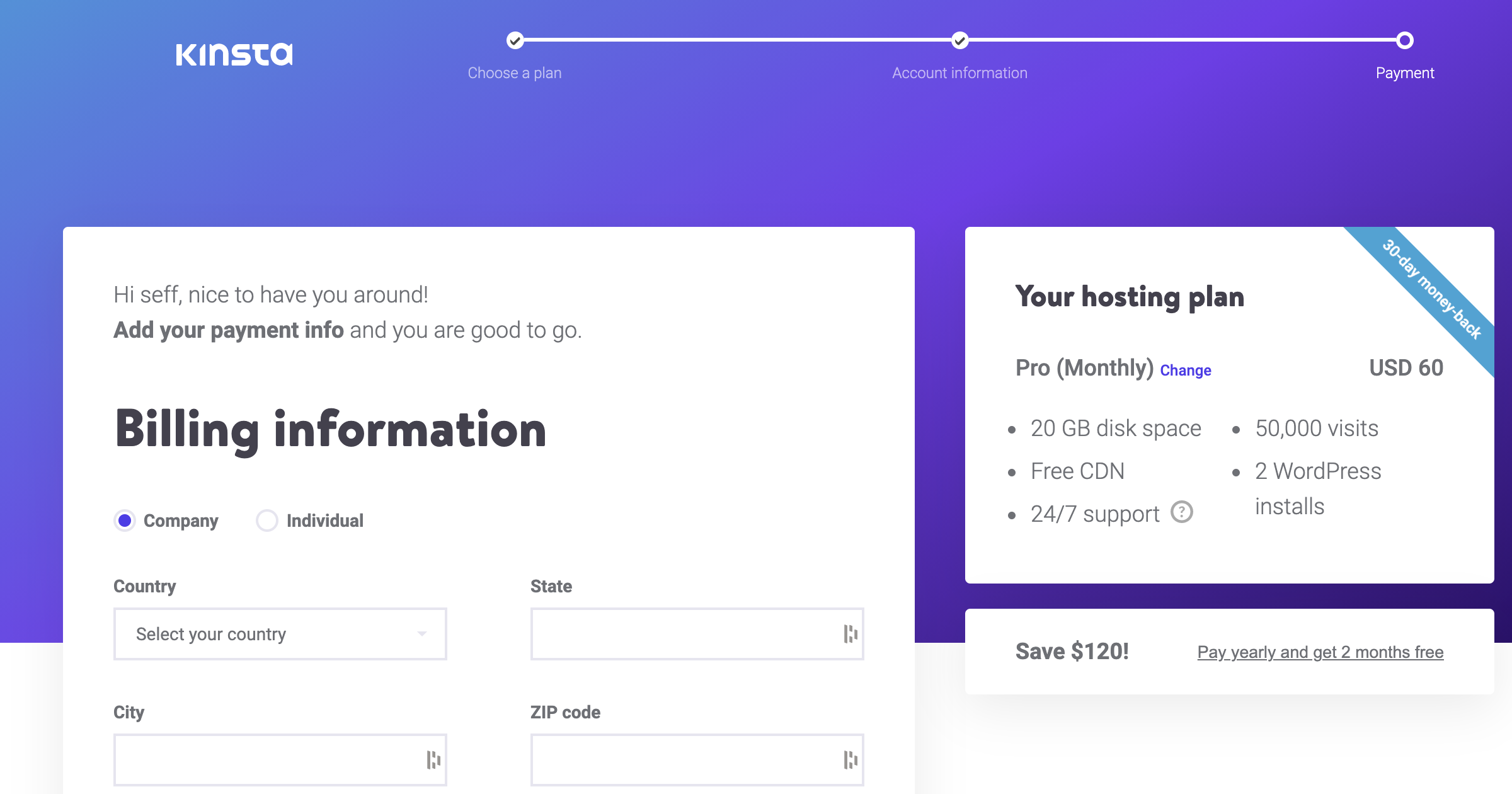Click the State input field
Viewport: 1512px width, 794px height.
point(697,634)
